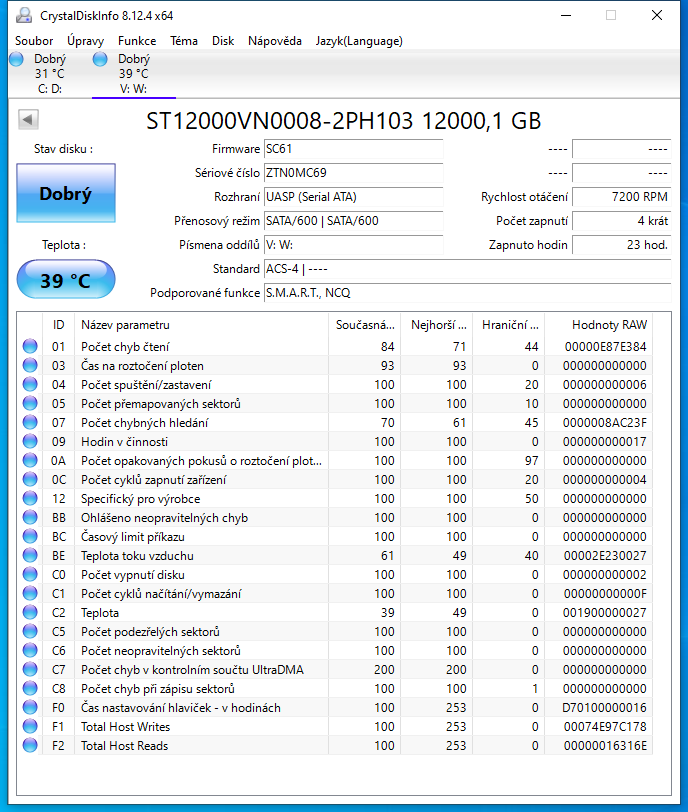Click the previous disk arrow button

[x=28, y=121]
